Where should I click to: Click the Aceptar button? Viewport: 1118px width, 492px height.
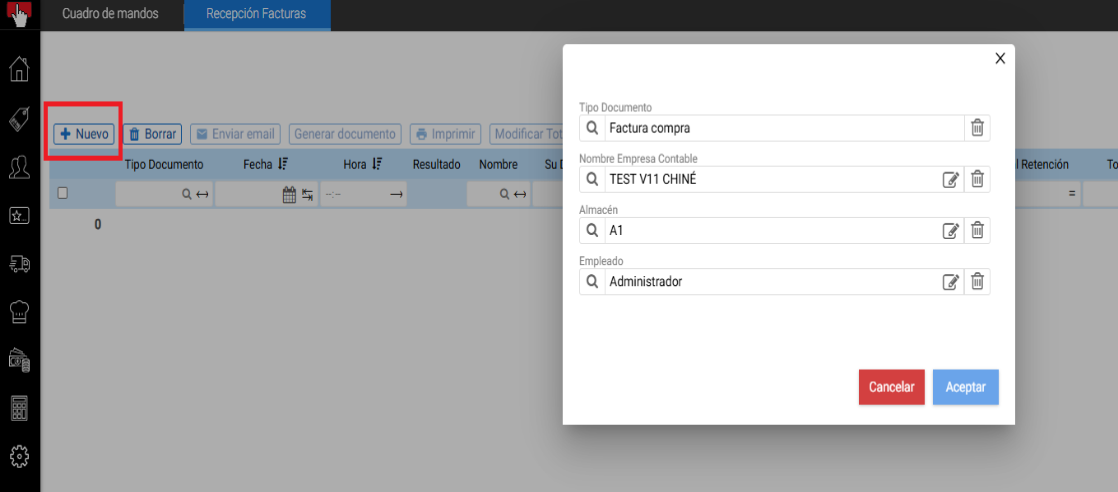[x=965, y=387]
